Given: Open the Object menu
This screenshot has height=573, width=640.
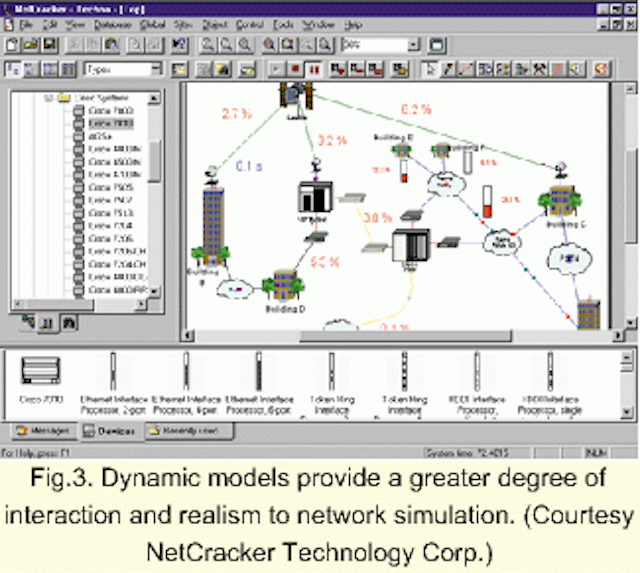Looking at the screenshot, I should (215, 25).
